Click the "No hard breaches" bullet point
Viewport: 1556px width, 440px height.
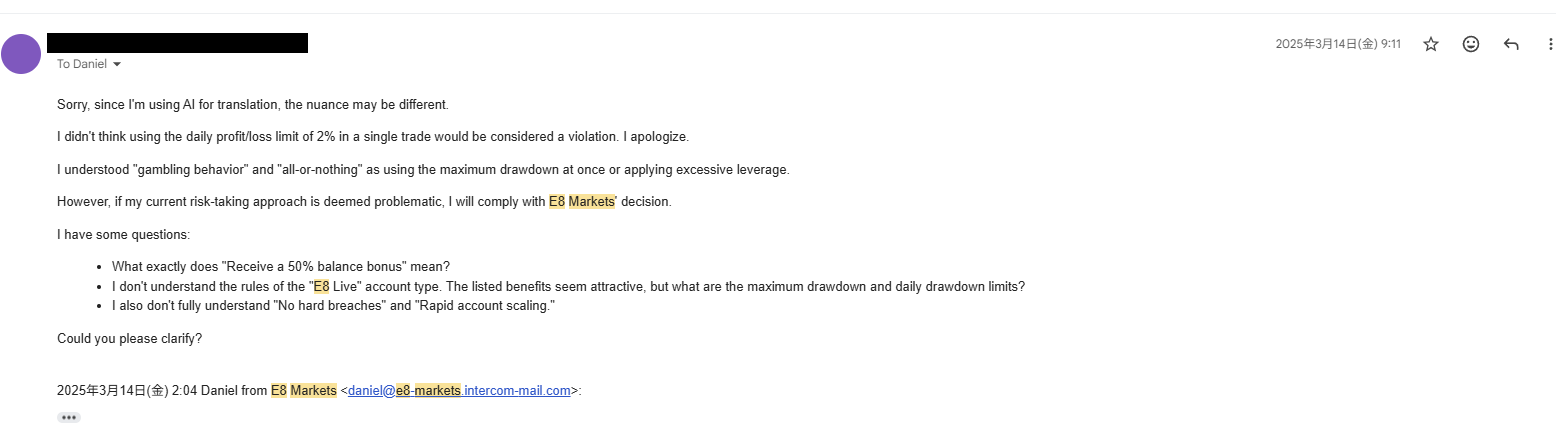click(333, 306)
